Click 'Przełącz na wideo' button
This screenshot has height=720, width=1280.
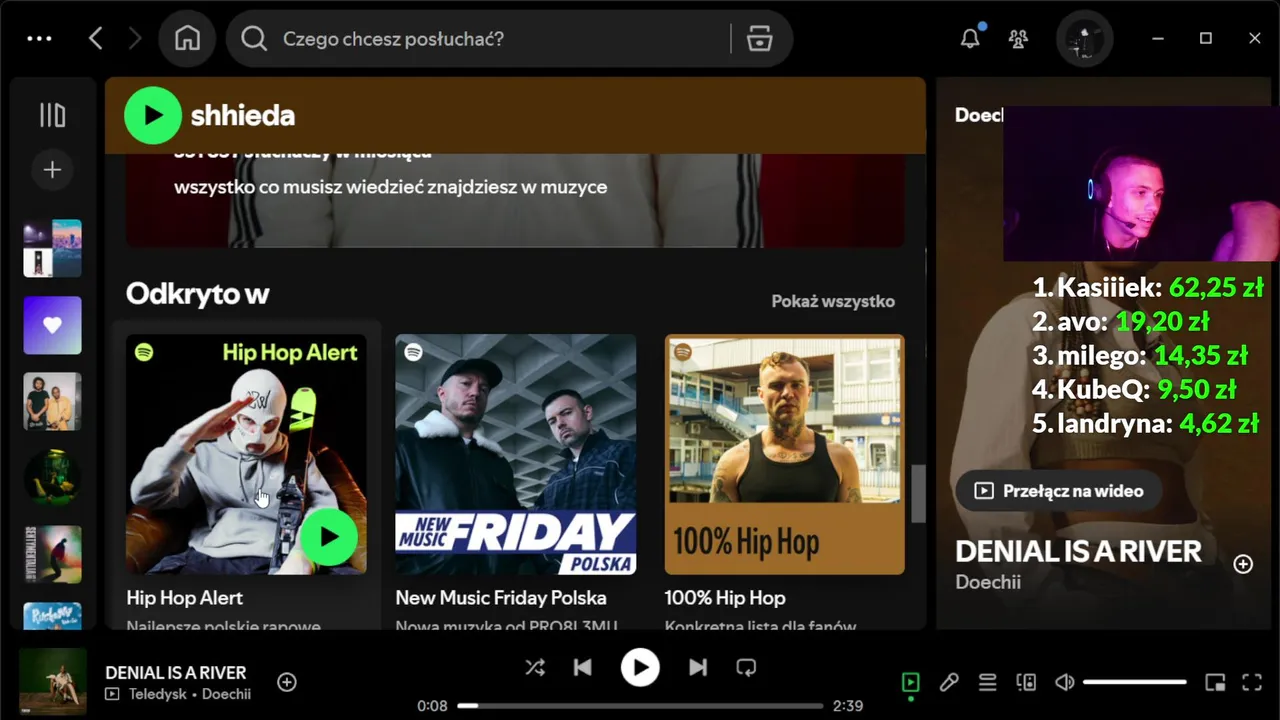(1059, 491)
